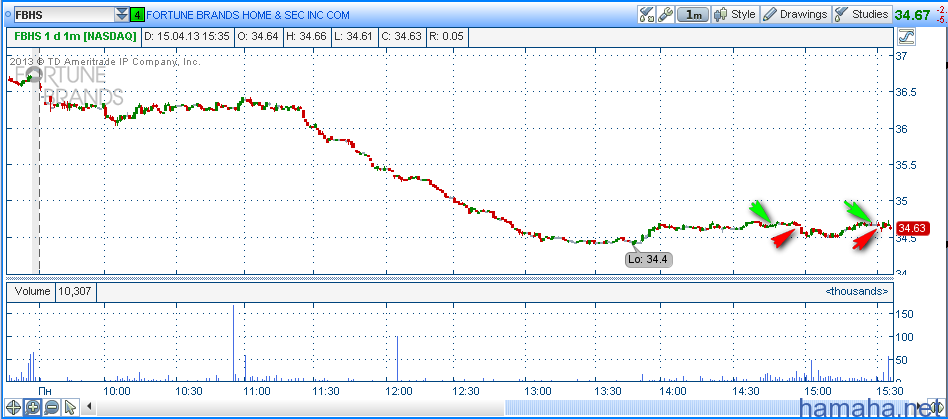The height and width of the screenshot is (419, 948).
Task: Open the Studies menu
Action: [x=862, y=15]
